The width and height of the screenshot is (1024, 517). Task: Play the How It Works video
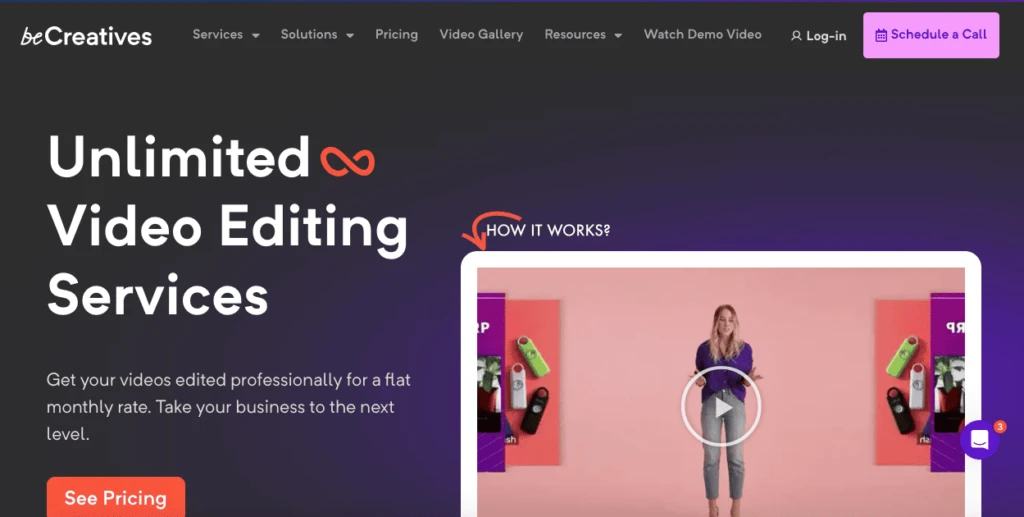tap(721, 407)
